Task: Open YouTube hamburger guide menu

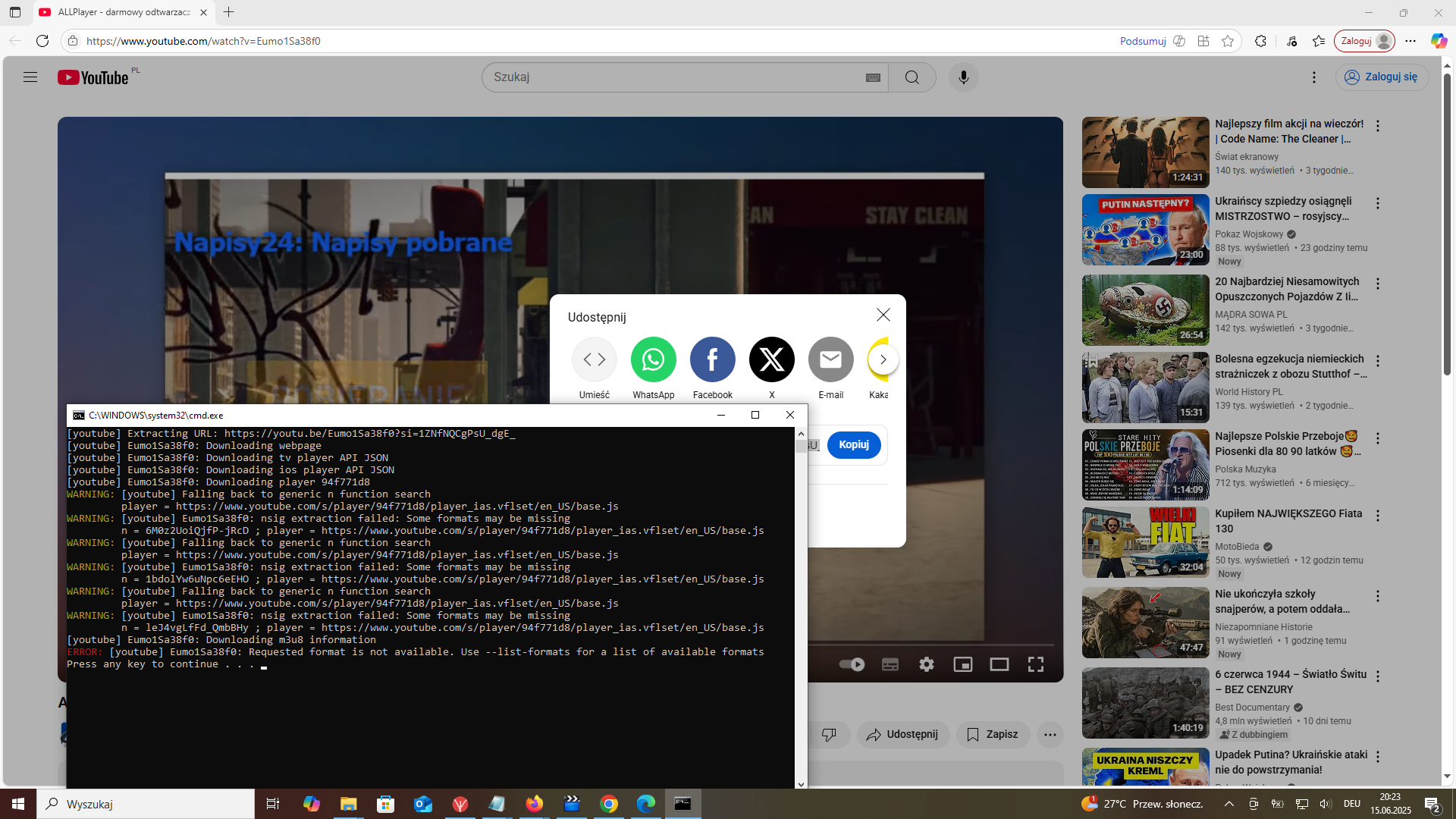Action: 30,77
